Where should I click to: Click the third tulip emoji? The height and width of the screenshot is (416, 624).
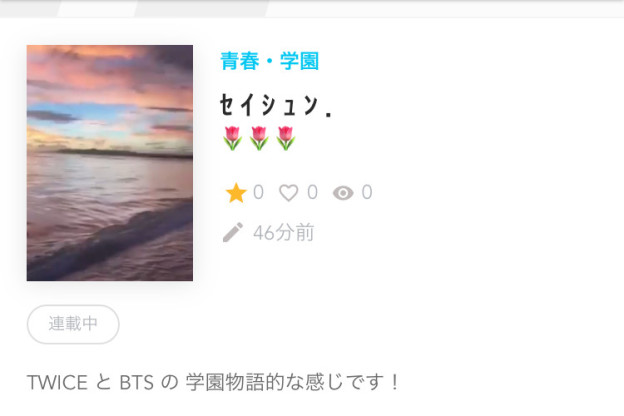click(x=286, y=138)
